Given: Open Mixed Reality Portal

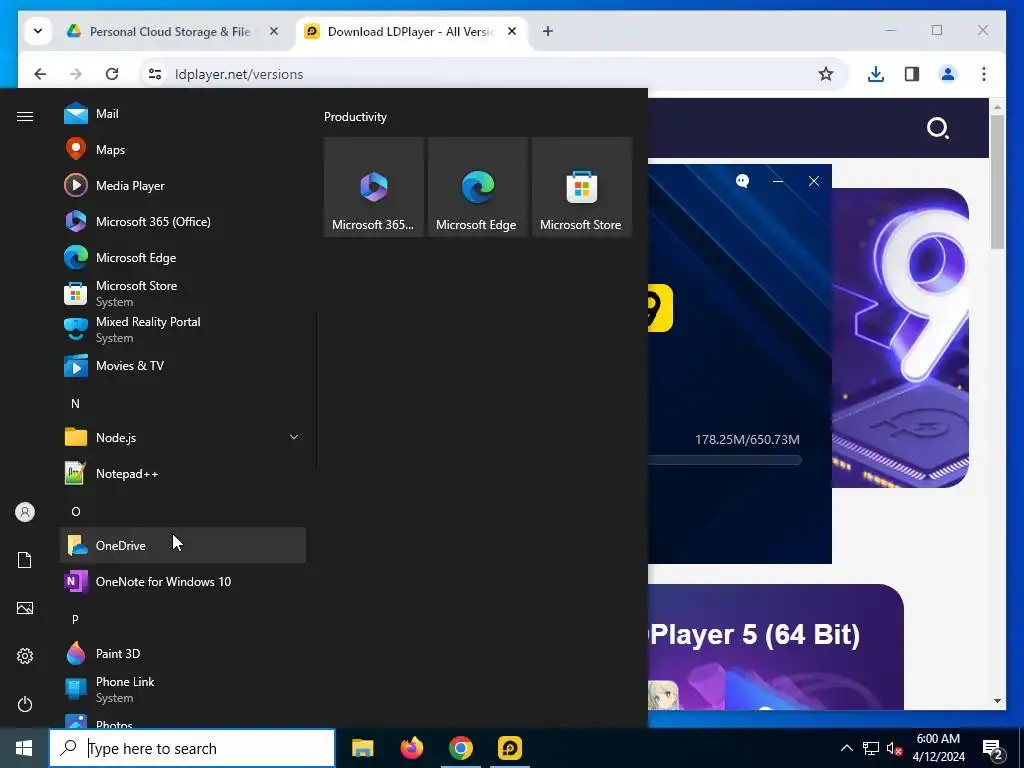Looking at the screenshot, I should point(183,329).
